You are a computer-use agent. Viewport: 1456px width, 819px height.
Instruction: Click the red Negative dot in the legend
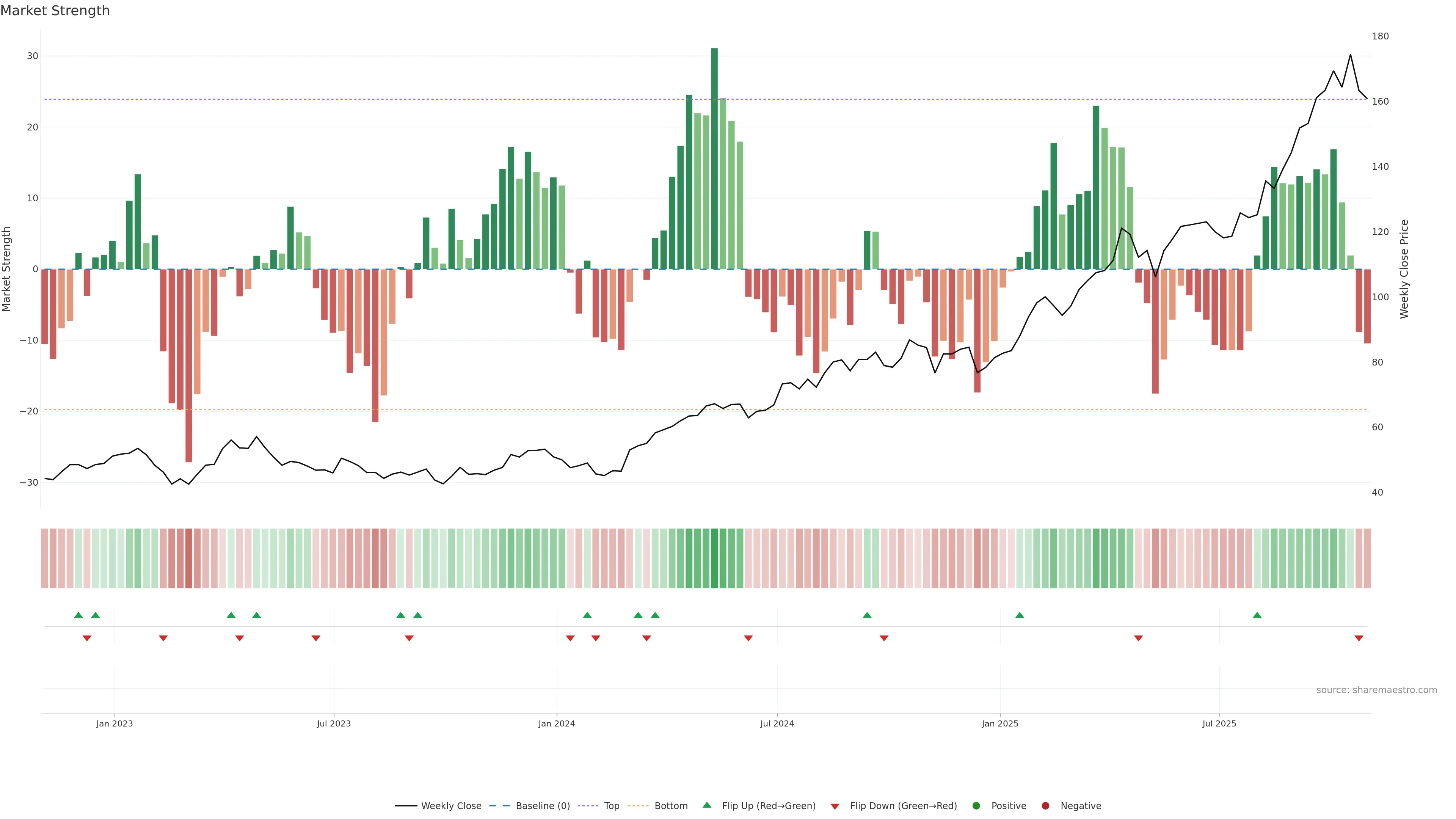click(x=1045, y=806)
